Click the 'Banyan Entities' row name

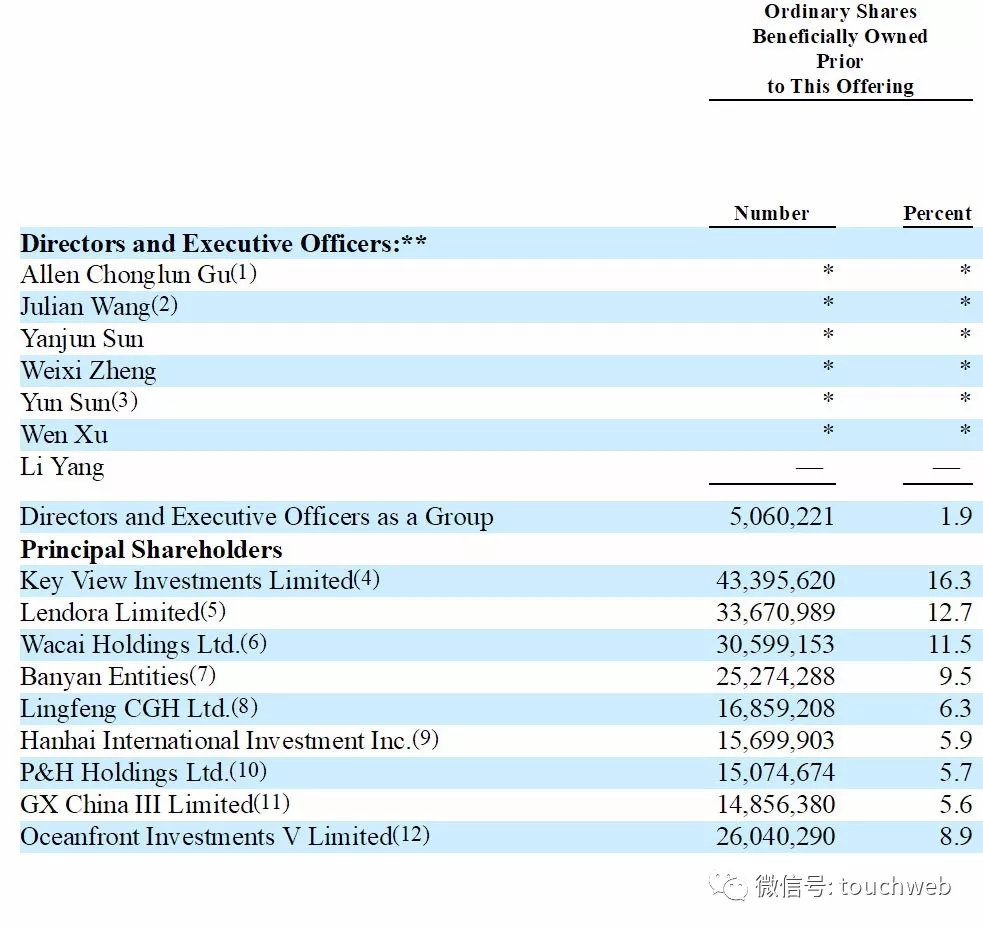[105, 677]
